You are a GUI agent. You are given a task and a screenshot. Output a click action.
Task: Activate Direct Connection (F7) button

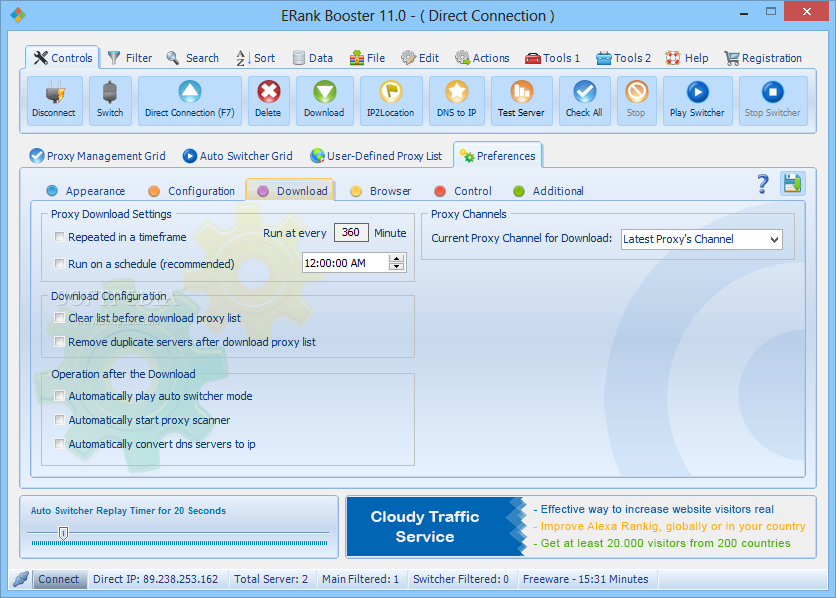tap(190, 101)
